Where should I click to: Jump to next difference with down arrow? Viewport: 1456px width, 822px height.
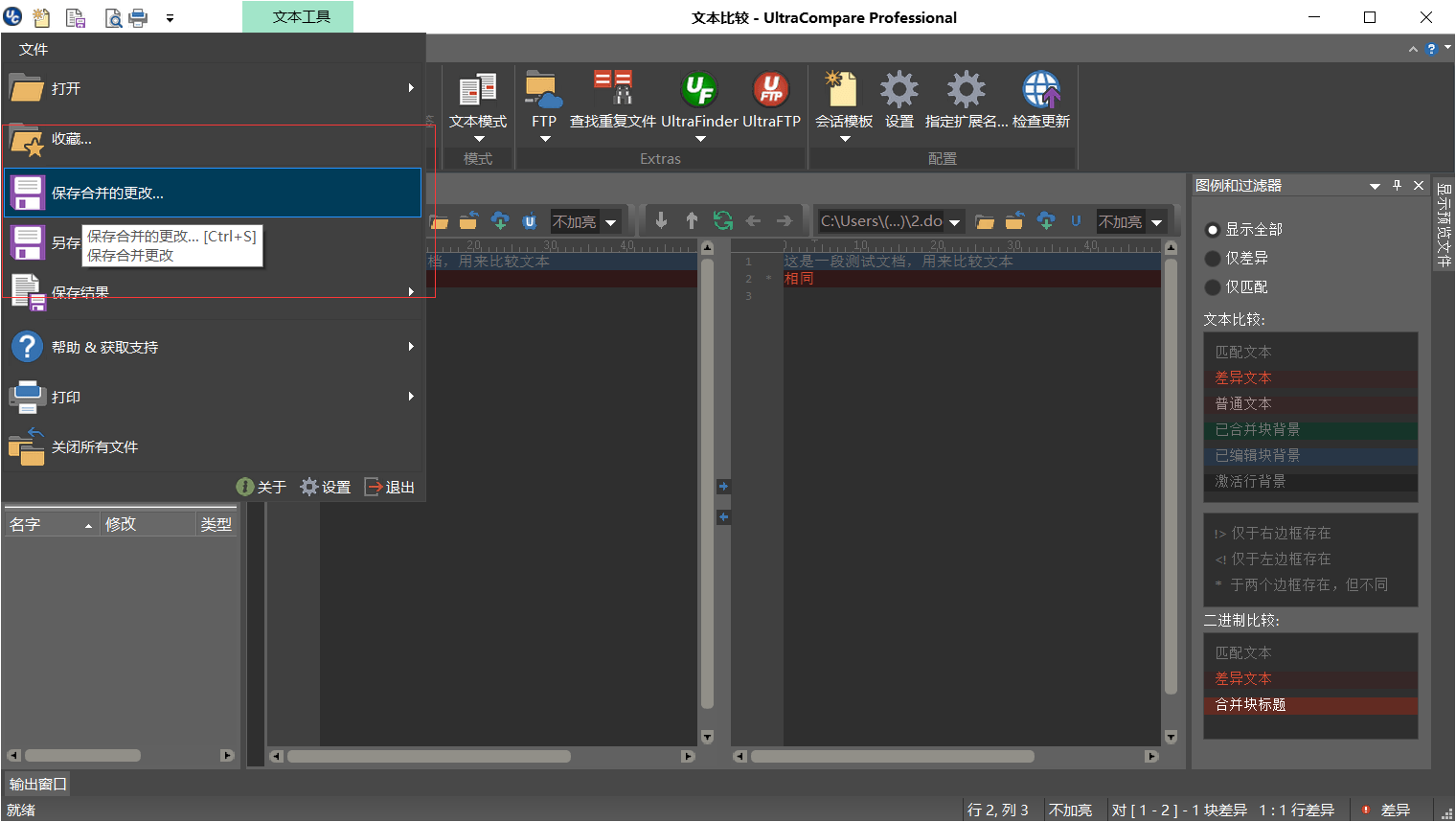click(x=661, y=221)
